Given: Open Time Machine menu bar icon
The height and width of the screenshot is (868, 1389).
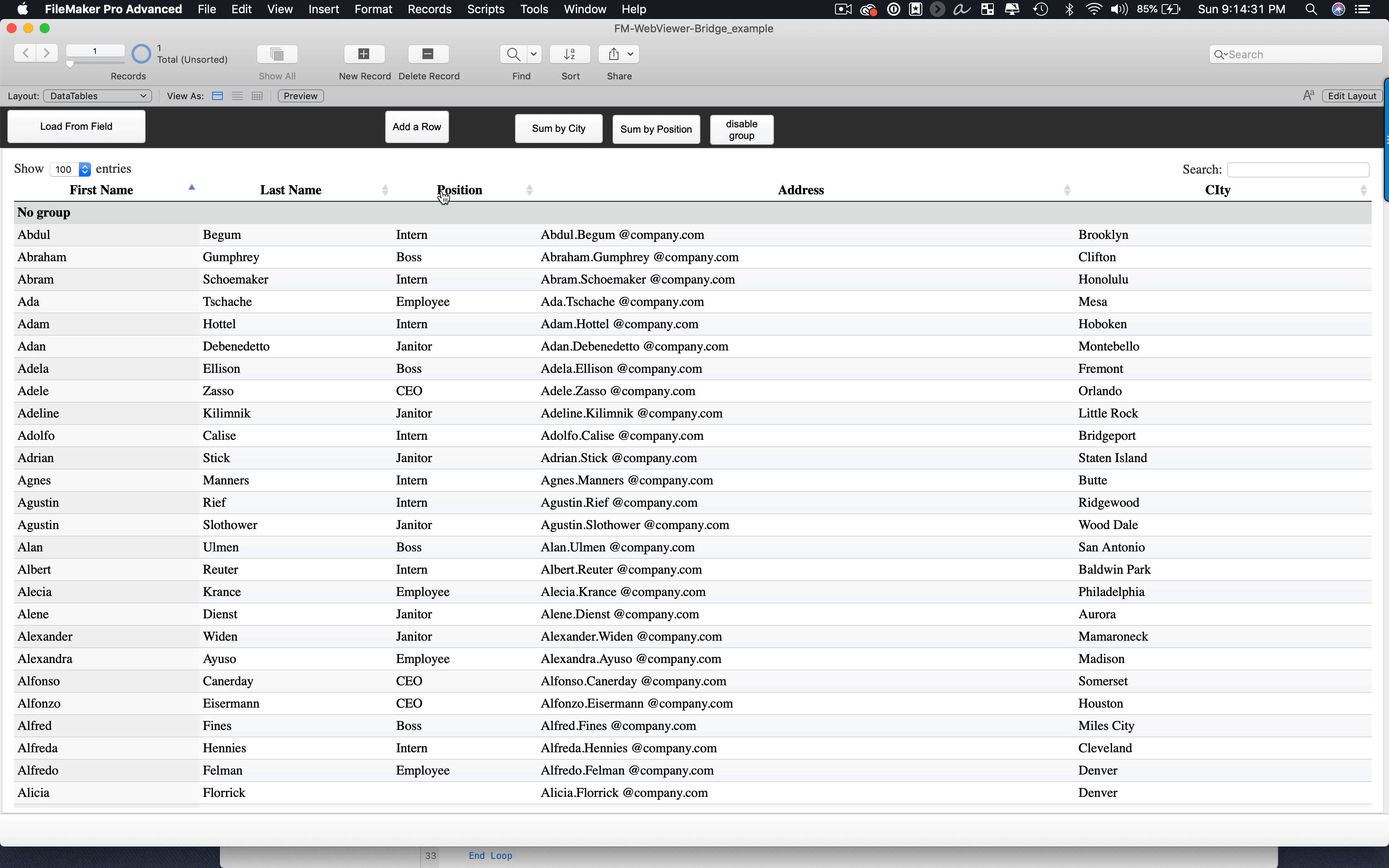Looking at the screenshot, I should point(1041,9).
